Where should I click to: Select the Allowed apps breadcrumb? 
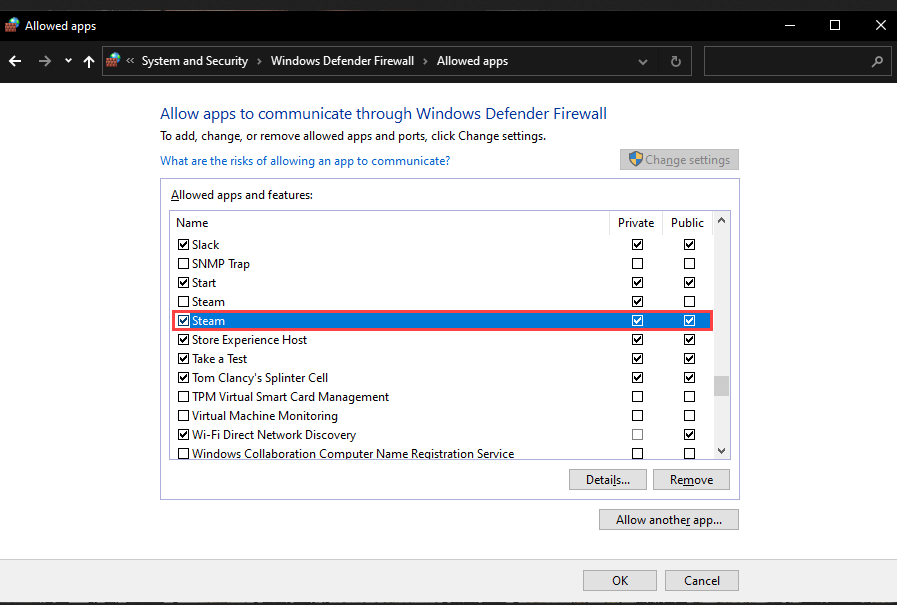[472, 61]
